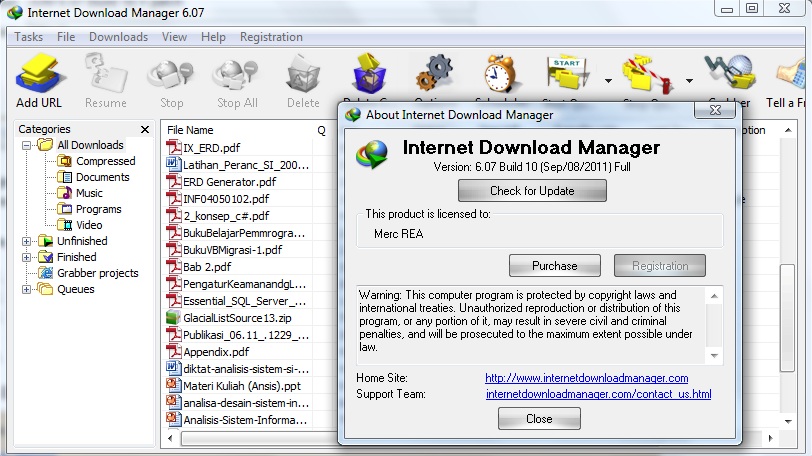Open the Downloads menu
The width and height of the screenshot is (812, 456).
pos(119,37)
